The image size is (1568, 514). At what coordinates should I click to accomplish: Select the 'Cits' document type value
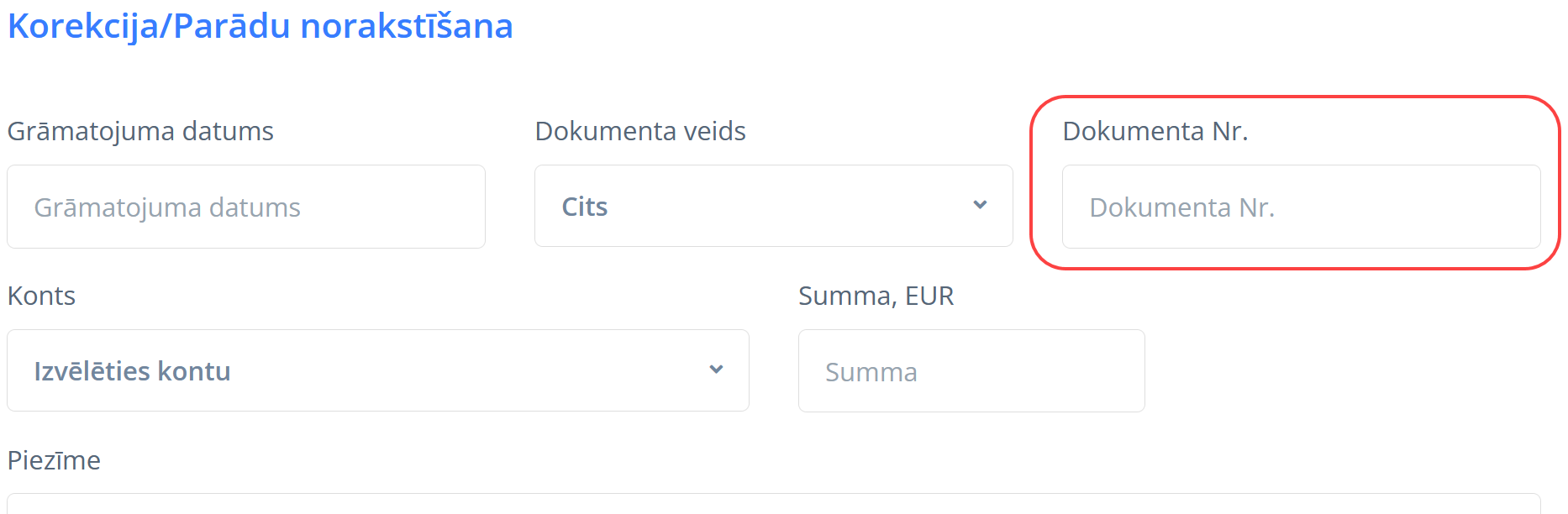point(585,207)
